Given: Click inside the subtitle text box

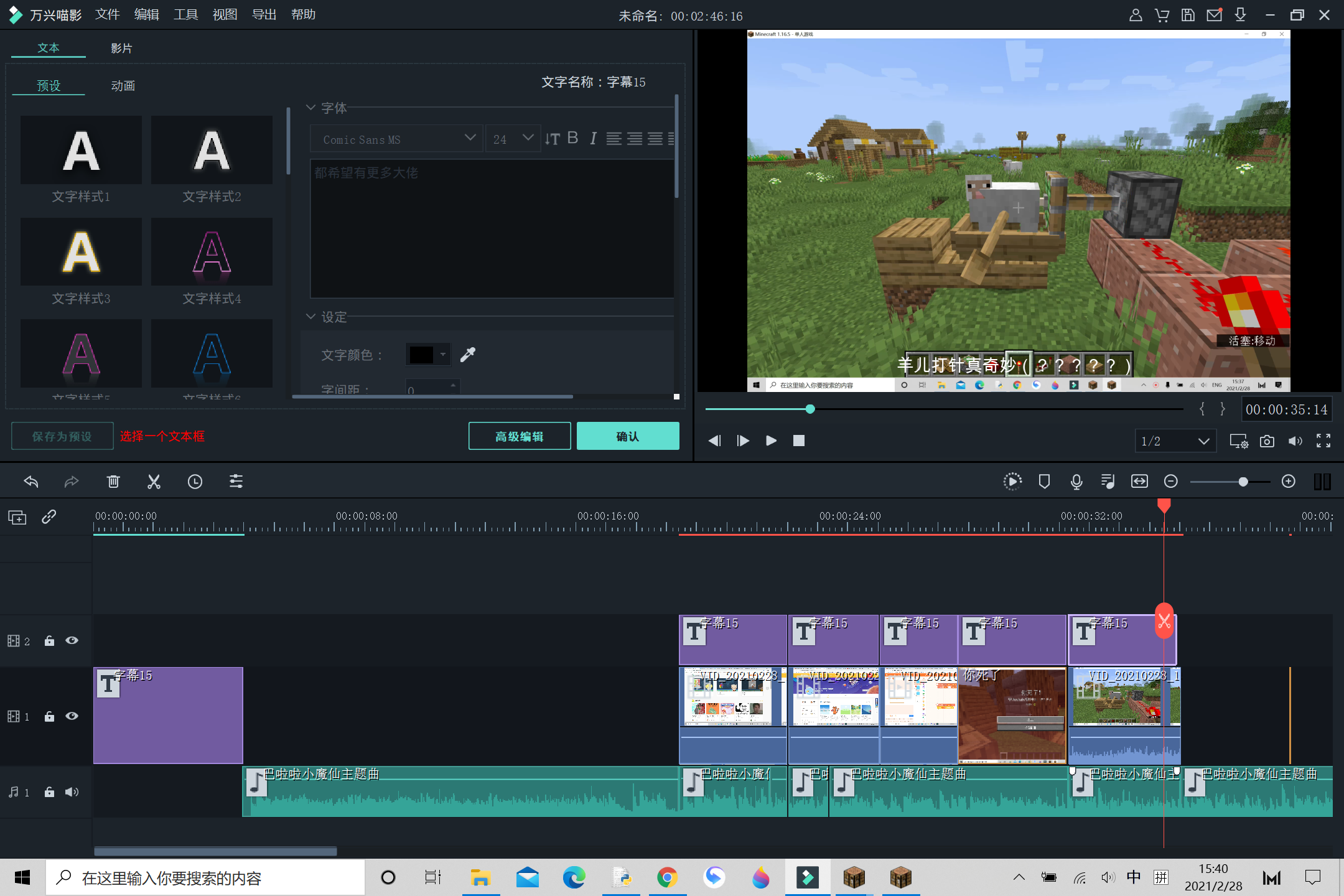Looking at the screenshot, I should (x=492, y=229).
